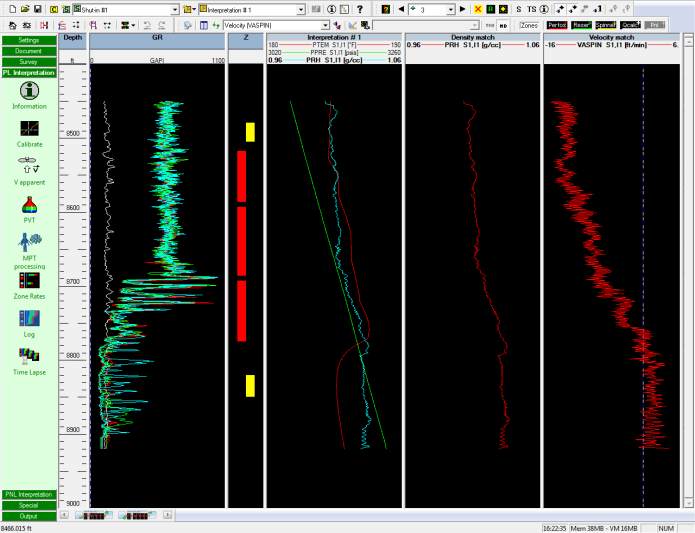Select the Survey sidebar tab
Viewport: 695px width, 533px height.
click(x=29, y=62)
